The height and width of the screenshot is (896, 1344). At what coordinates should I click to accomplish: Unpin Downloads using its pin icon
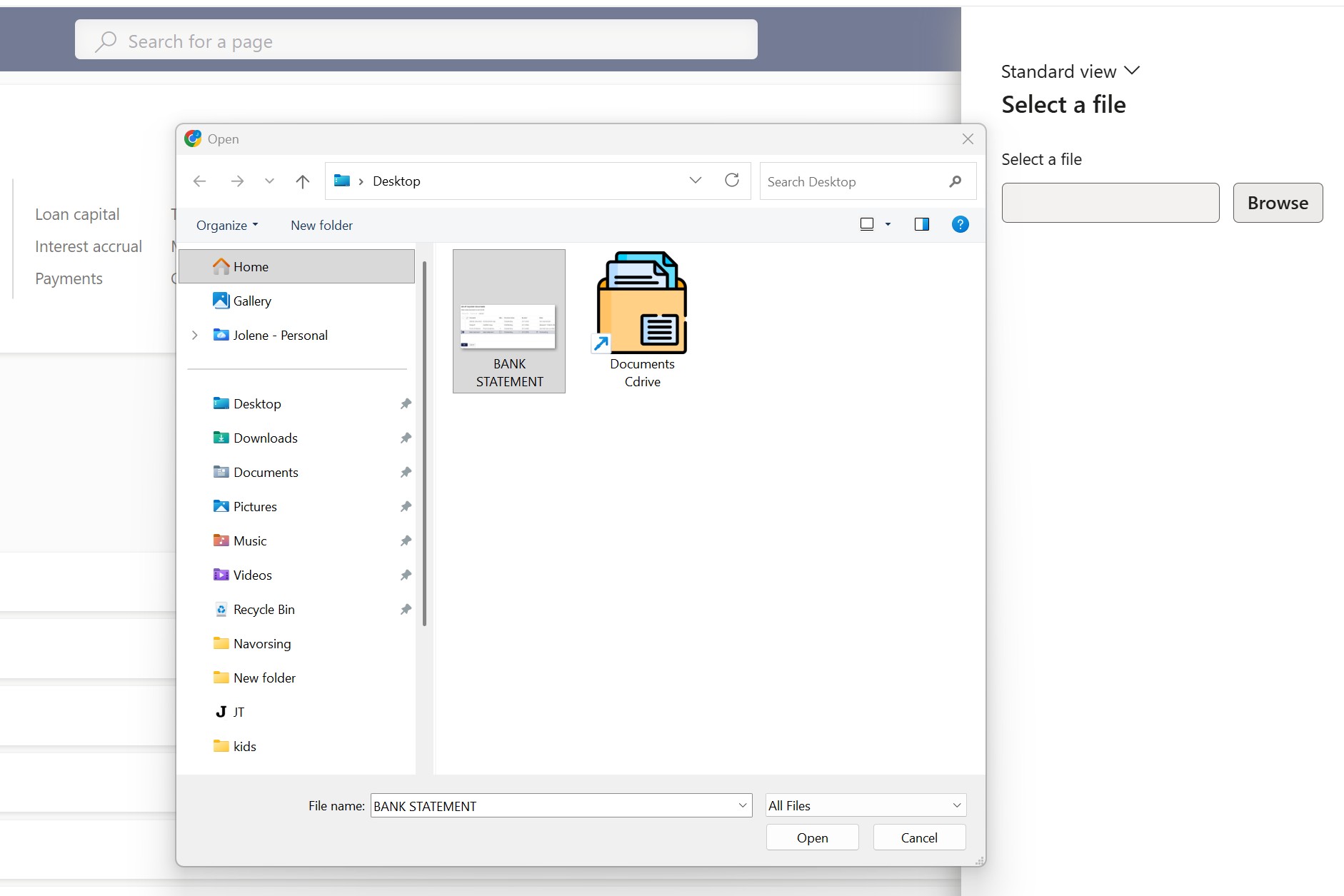point(406,438)
